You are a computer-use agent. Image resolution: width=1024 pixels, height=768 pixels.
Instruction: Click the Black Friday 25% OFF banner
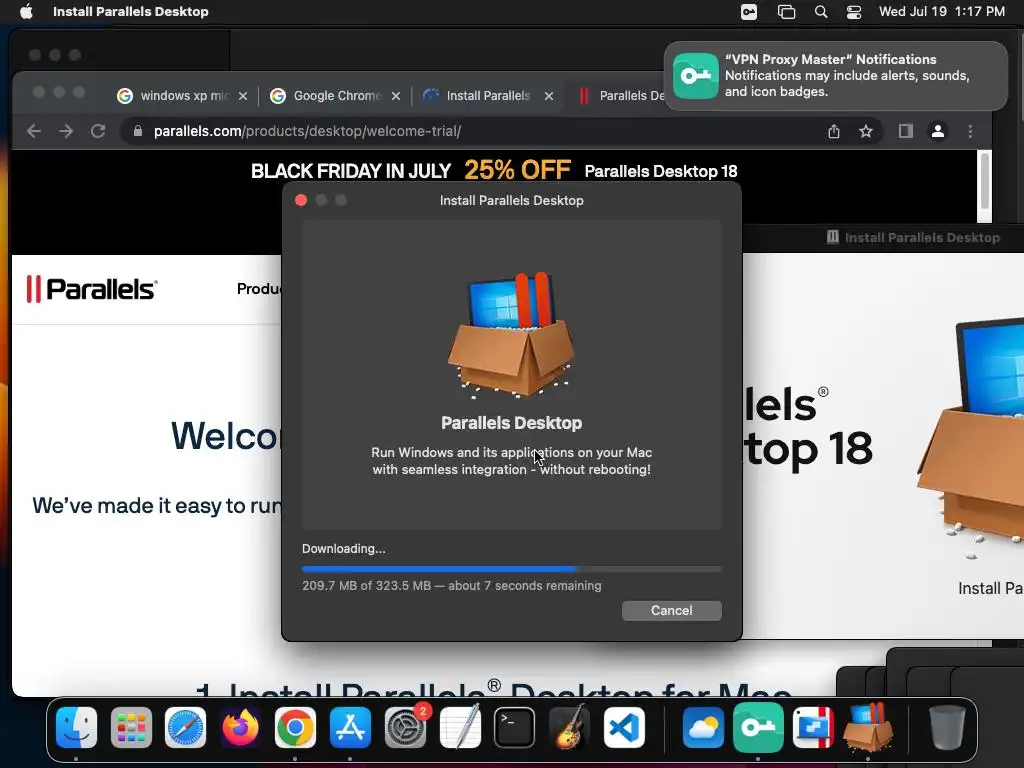pos(494,171)
